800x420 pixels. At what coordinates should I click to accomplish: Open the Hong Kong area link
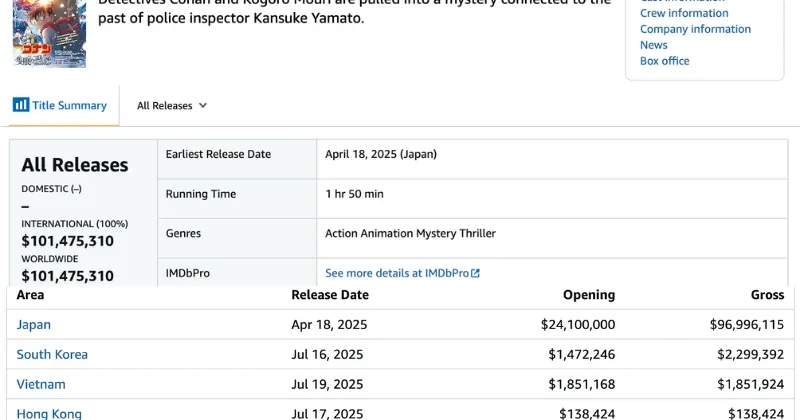tap(49, 413)
